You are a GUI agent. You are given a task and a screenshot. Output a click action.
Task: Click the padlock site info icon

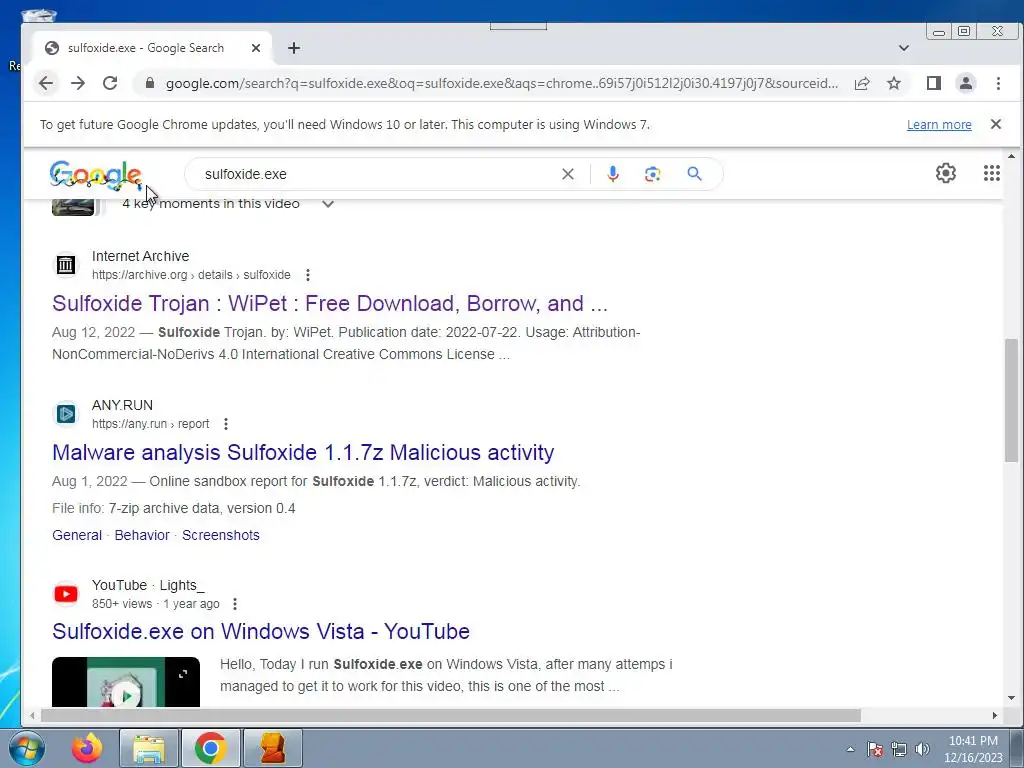click(150, 83)
